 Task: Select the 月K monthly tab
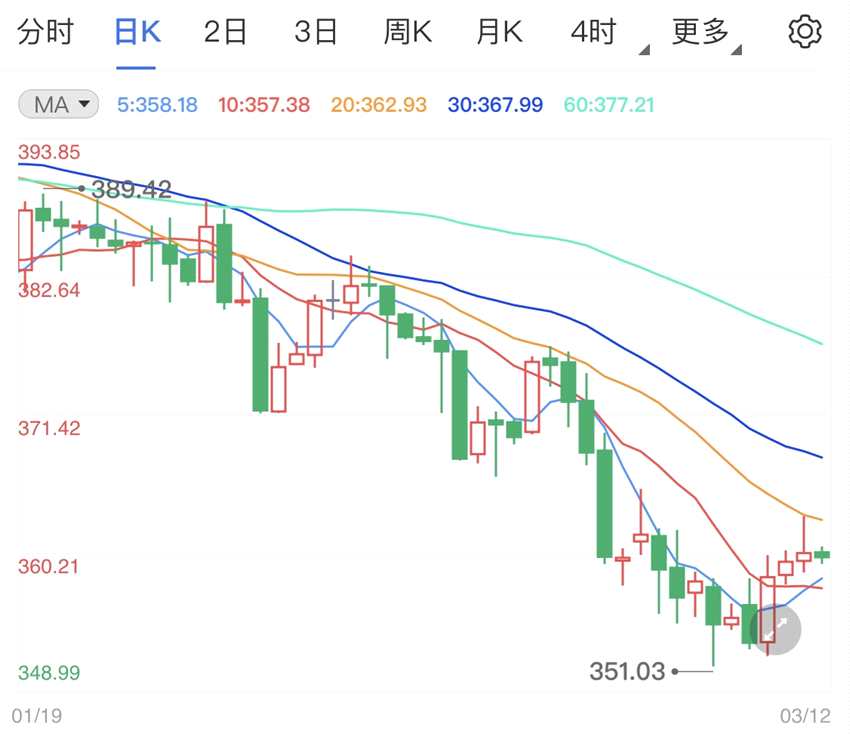point(499,33)
